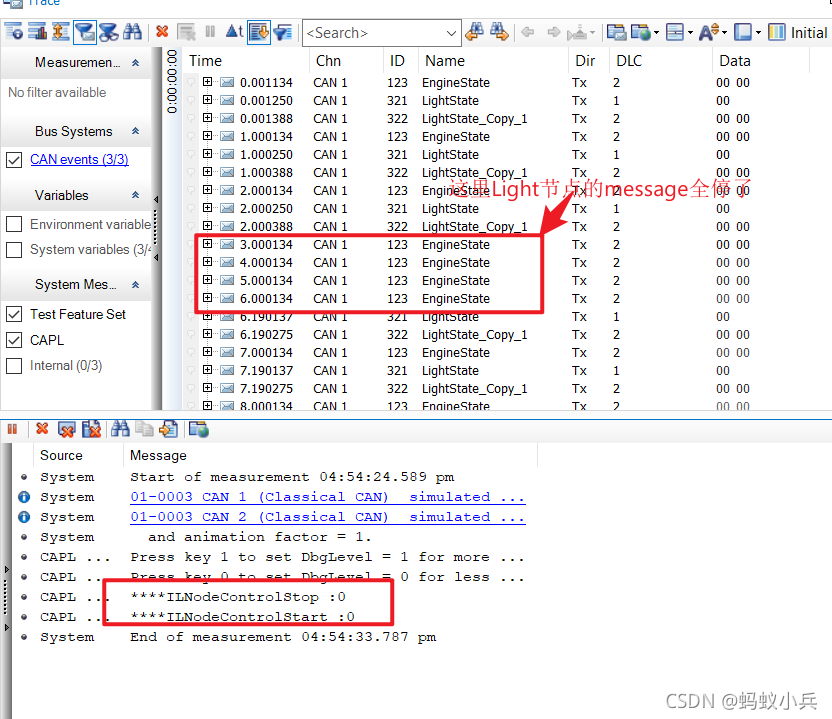This screenshot has width=832, height=719.
Task: Open the globe window configuration dropdown arrow
Action: tap(656, 32)
